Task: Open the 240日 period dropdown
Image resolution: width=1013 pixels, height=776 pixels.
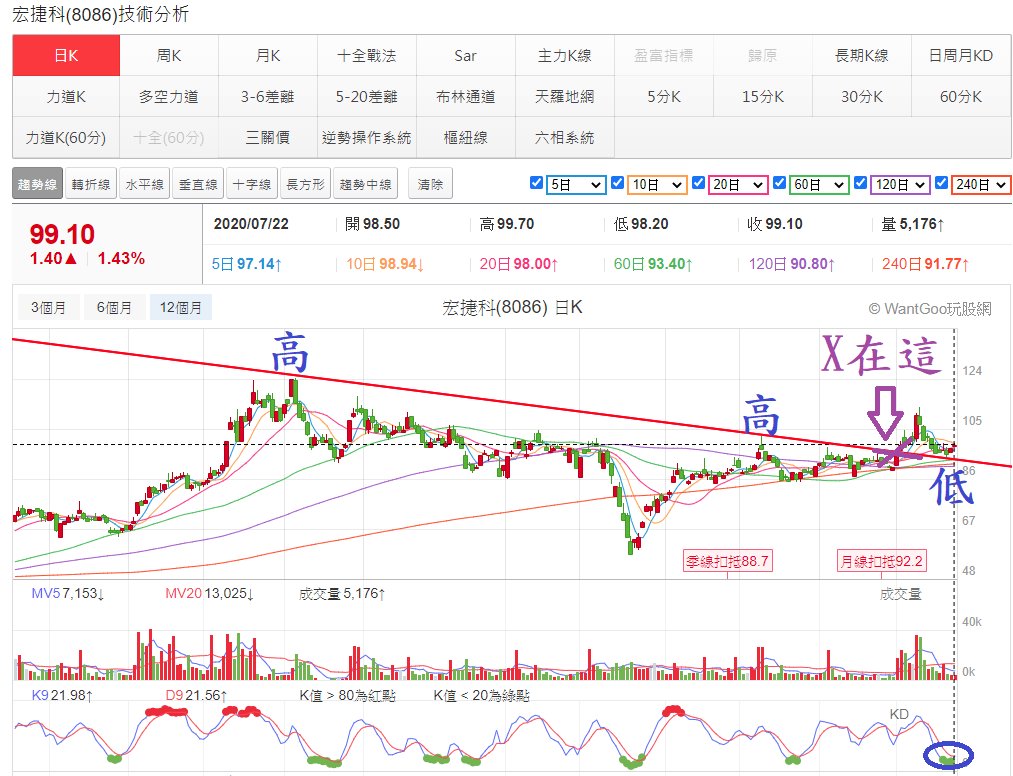Action: click(x=981, y=185)
